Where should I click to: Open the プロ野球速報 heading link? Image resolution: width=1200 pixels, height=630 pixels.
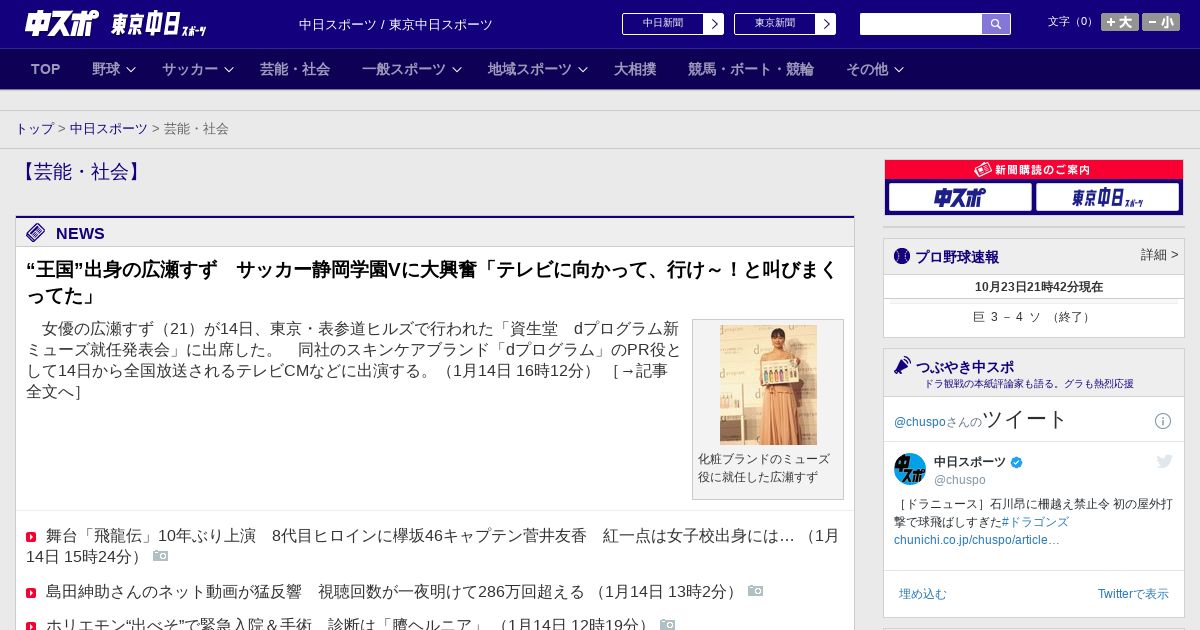957,257
